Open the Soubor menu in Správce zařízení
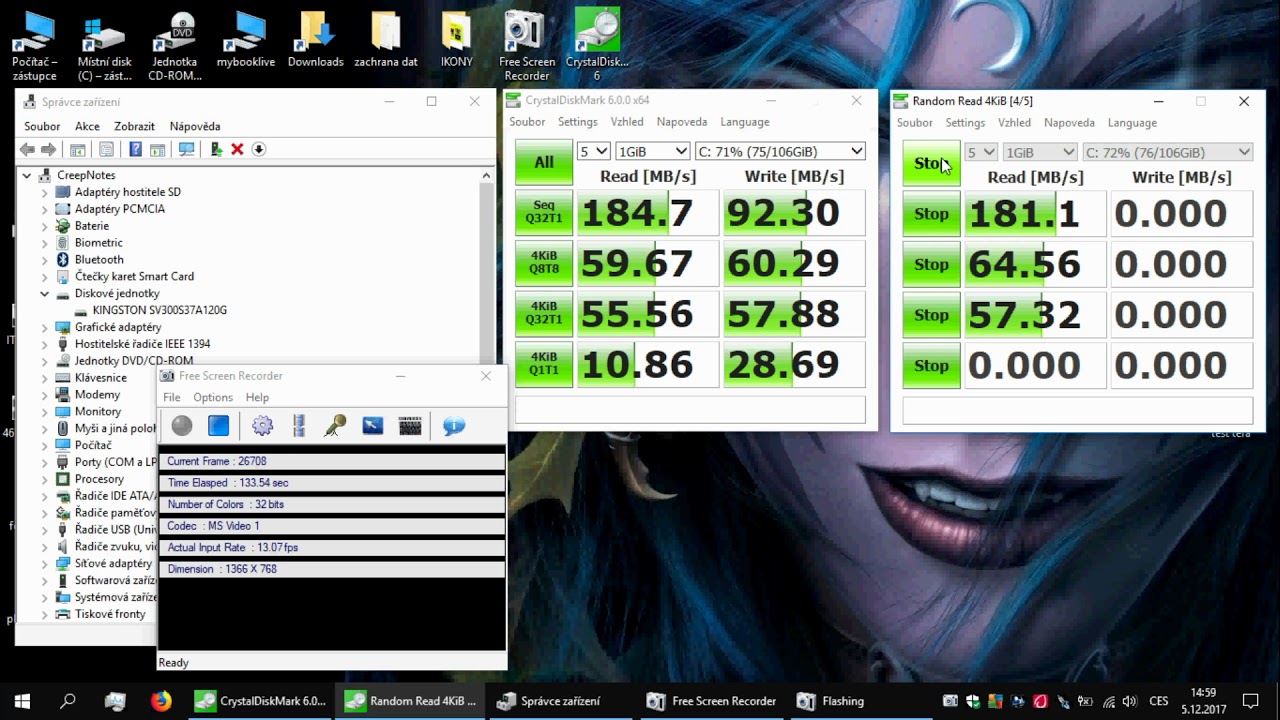Image resolution: width=1280 pixels, height=720 pixels. pyautogui.click(x=42, y=126)
